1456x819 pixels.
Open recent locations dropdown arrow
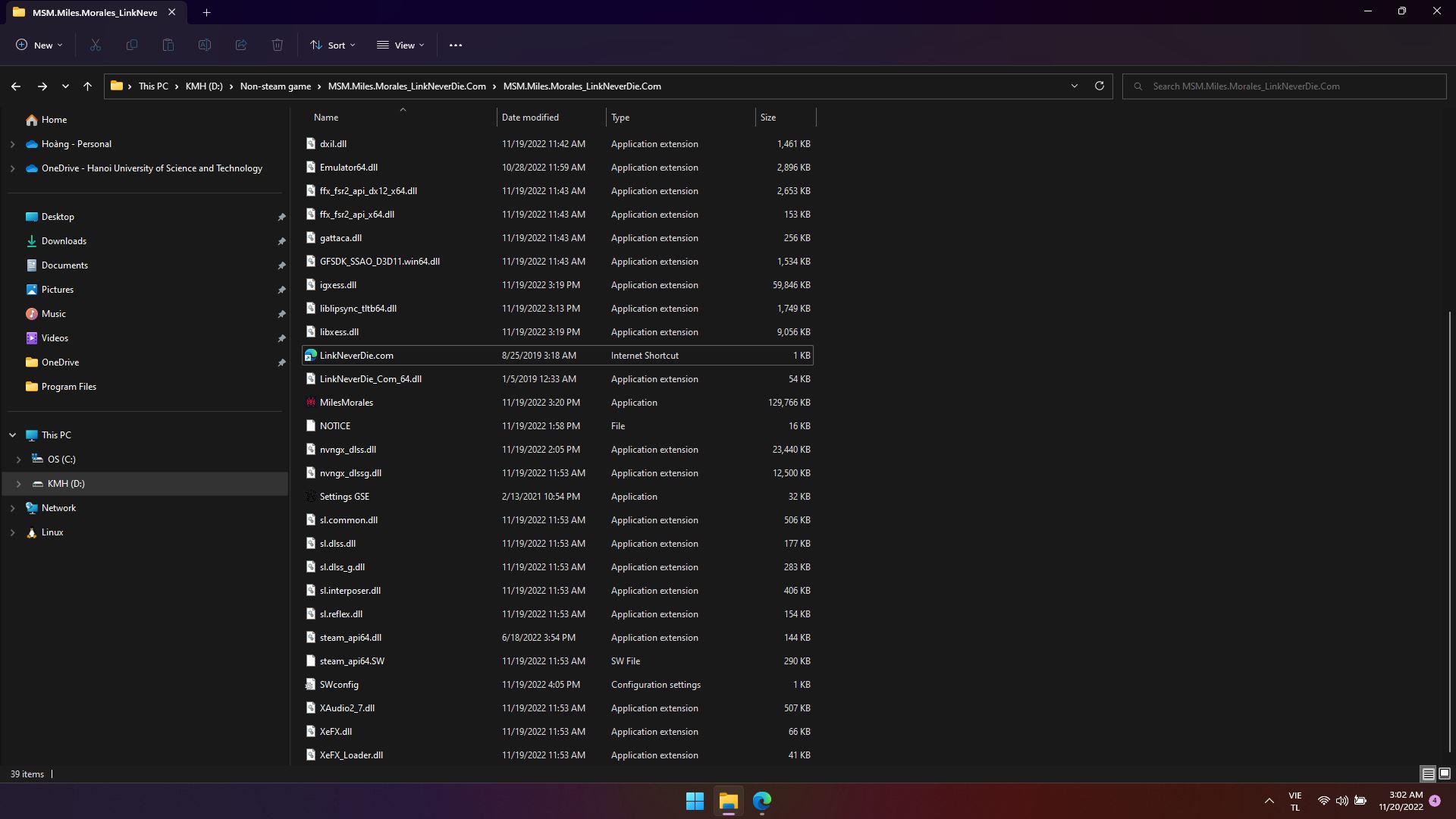pos(66,86)
